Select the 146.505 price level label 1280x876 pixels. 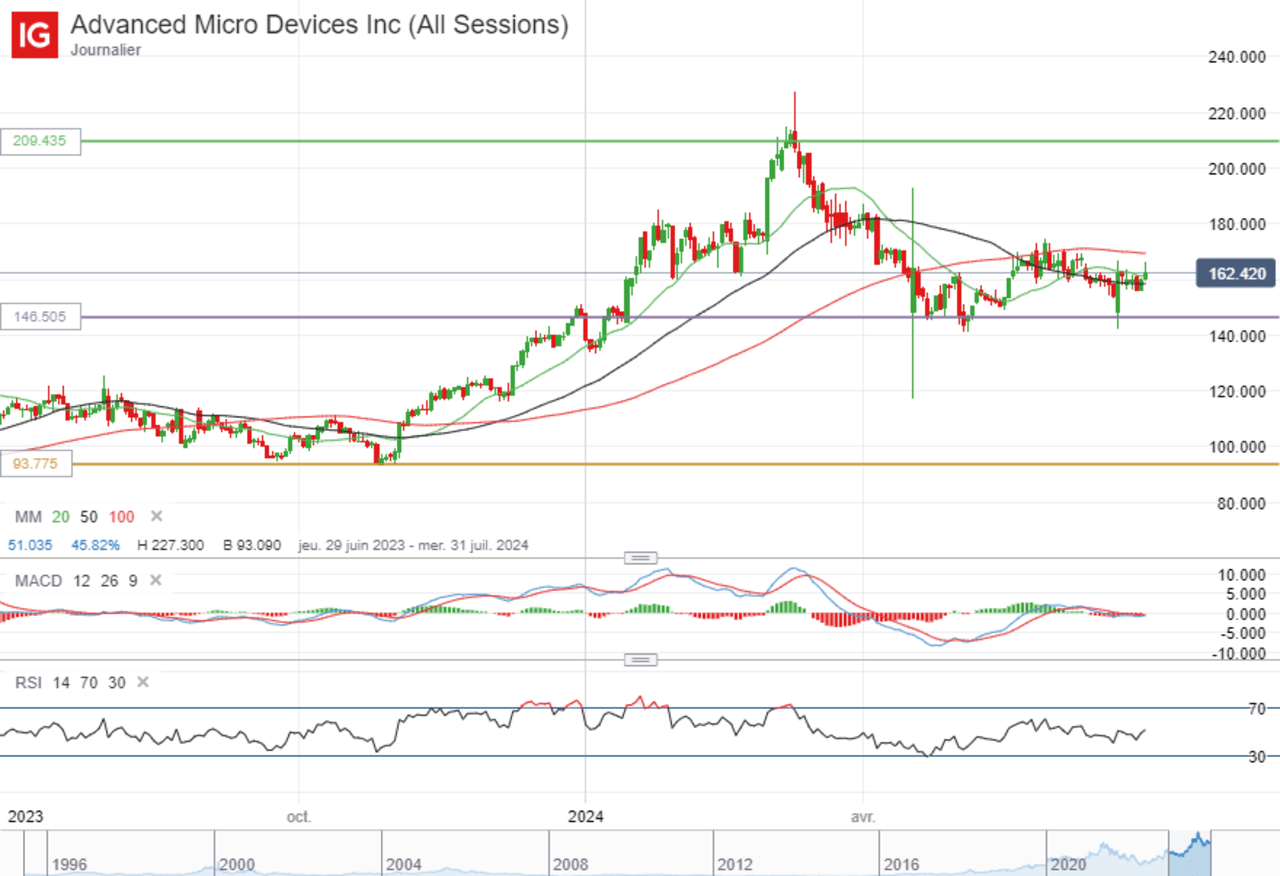pos(40,317)
